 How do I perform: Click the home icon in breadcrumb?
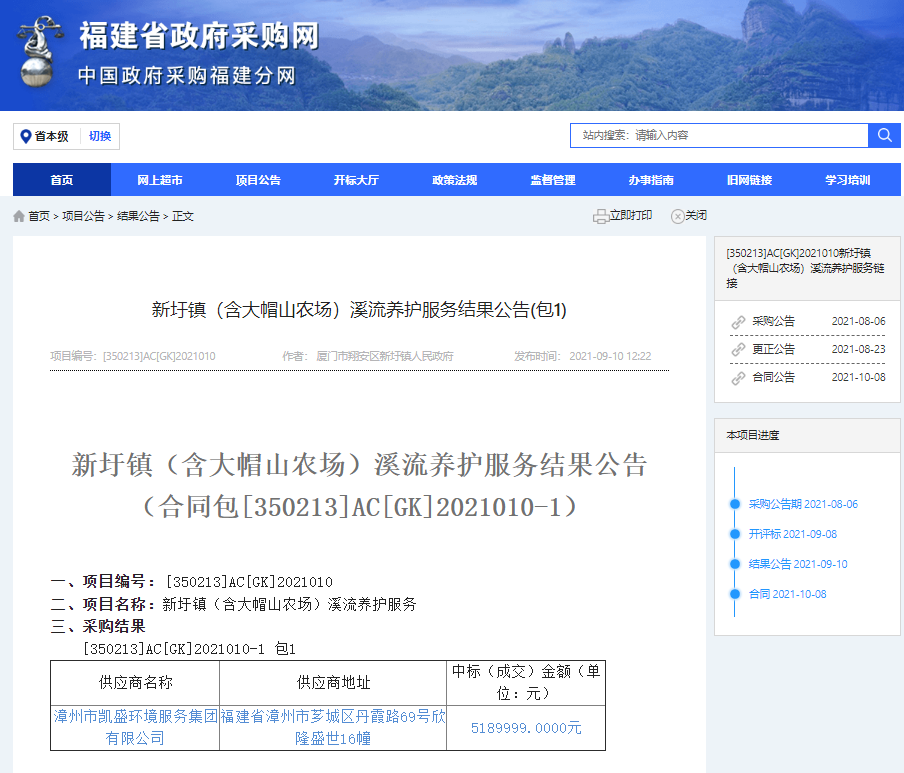(x=19, y=216)
